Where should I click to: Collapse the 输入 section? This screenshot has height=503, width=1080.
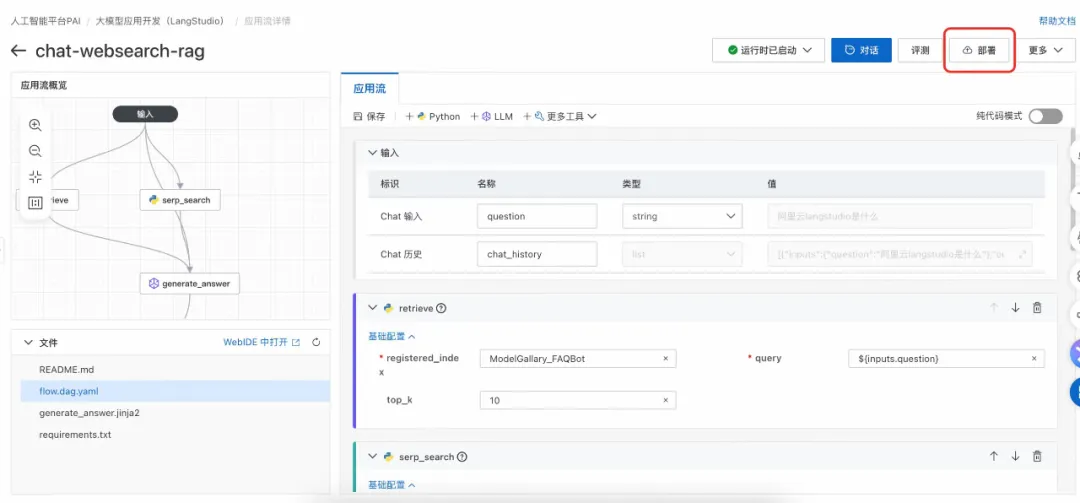tap(373, 152)
